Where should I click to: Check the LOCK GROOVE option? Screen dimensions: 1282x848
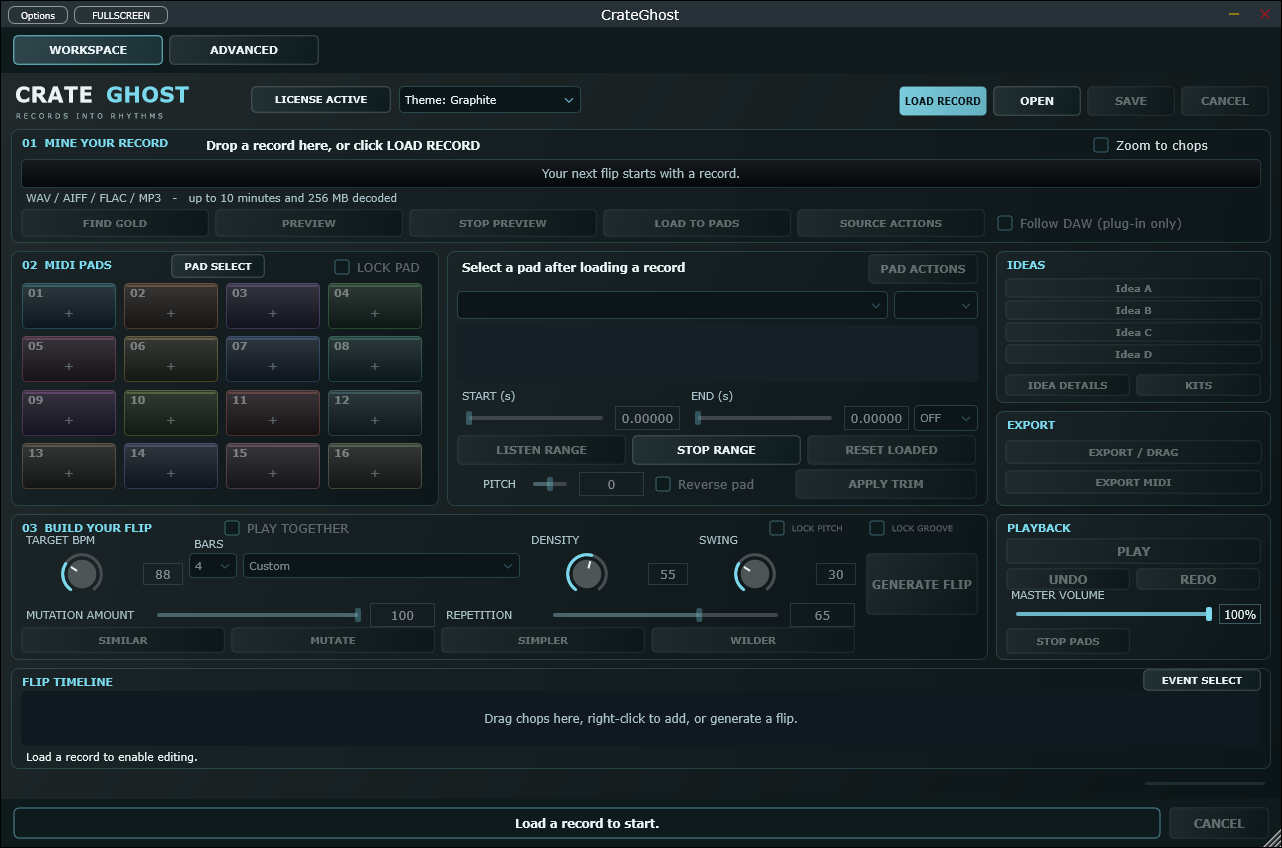point(877,528)
